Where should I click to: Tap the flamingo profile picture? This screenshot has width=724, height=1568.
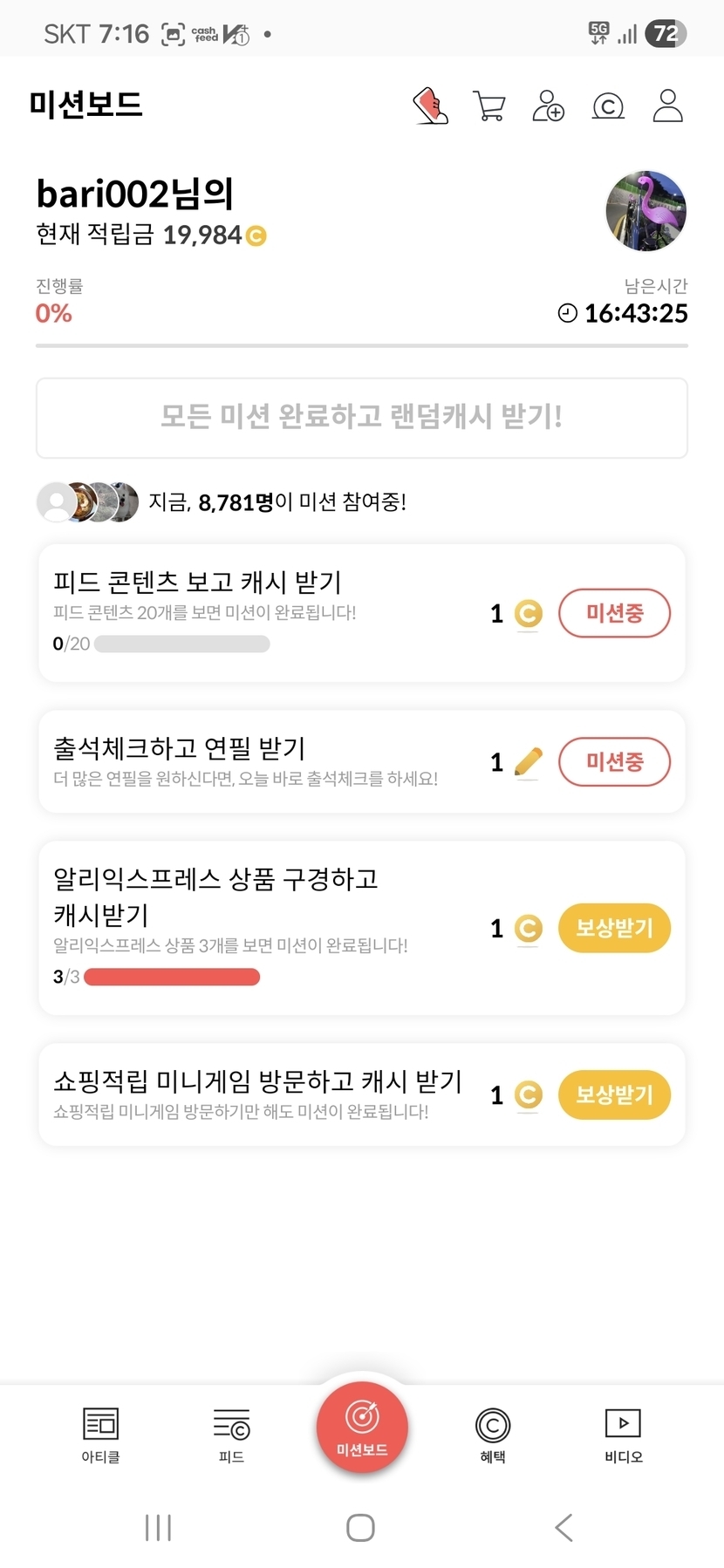click(x=645, y=211)
